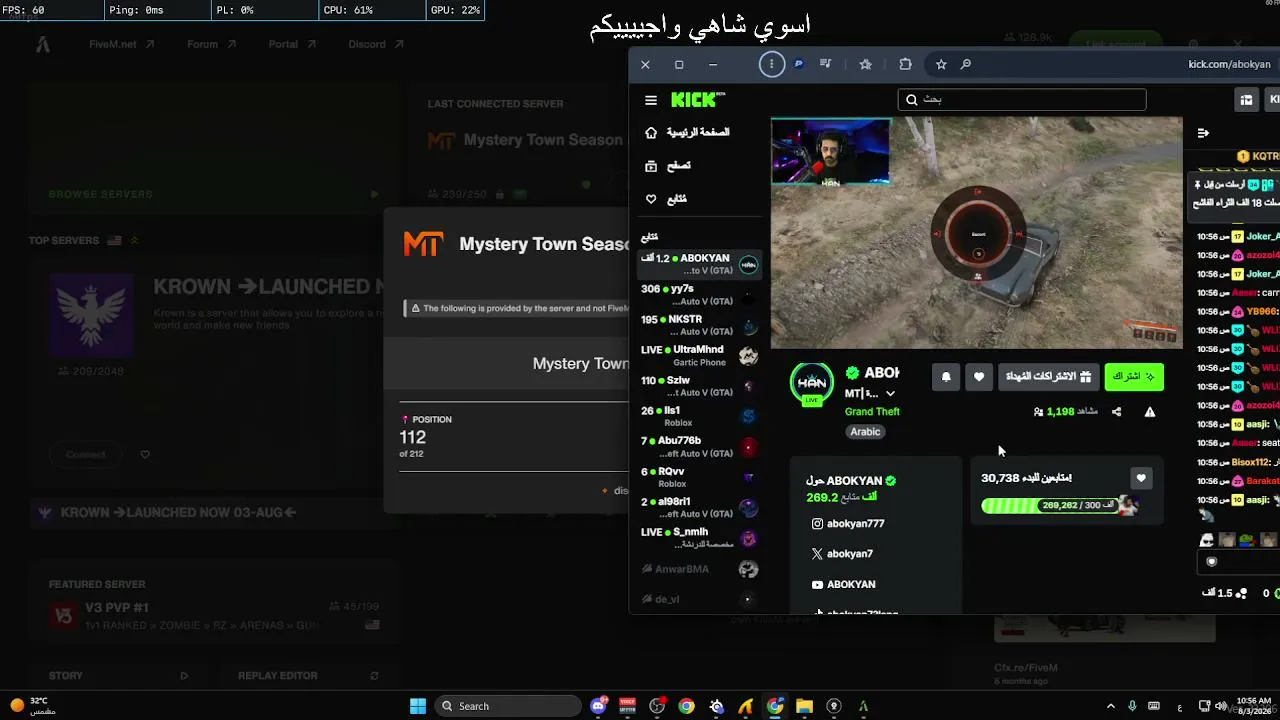Go to Kick home via the logo
The height and width of the screenshot is (720, 1280).
(x=697, y=99)
